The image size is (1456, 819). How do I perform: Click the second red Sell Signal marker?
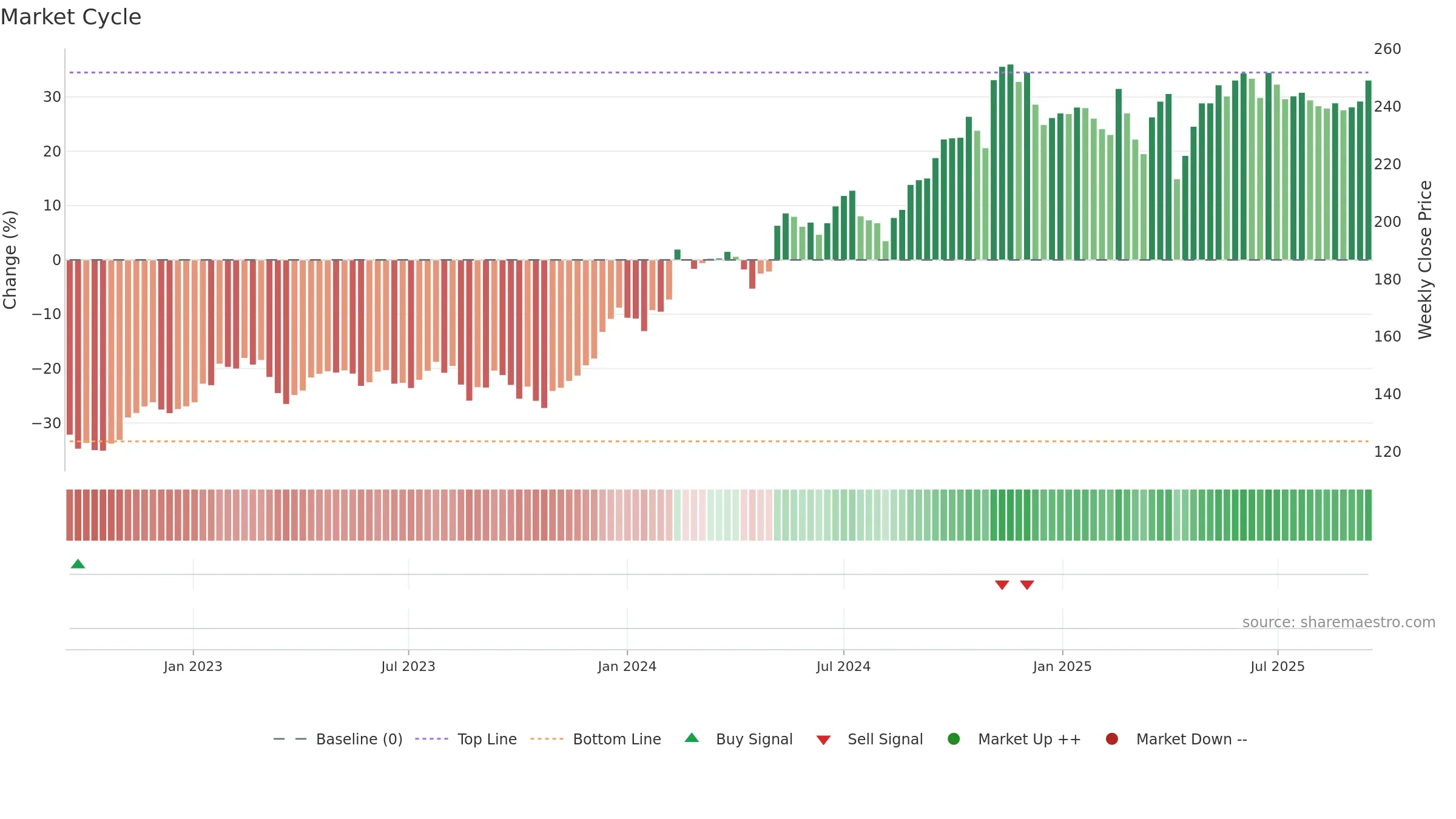(1026, 585)
